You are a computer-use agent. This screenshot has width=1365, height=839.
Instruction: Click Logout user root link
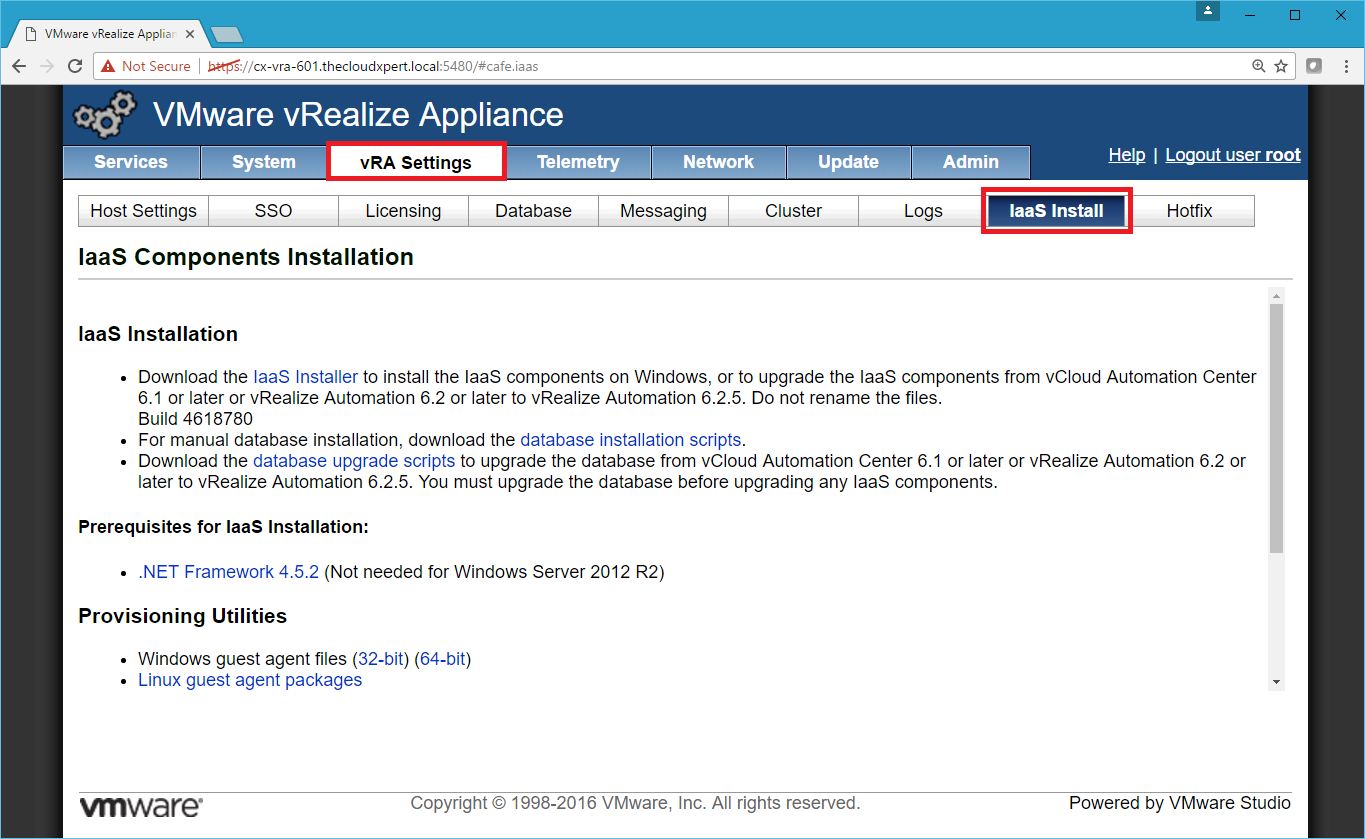1232,155
